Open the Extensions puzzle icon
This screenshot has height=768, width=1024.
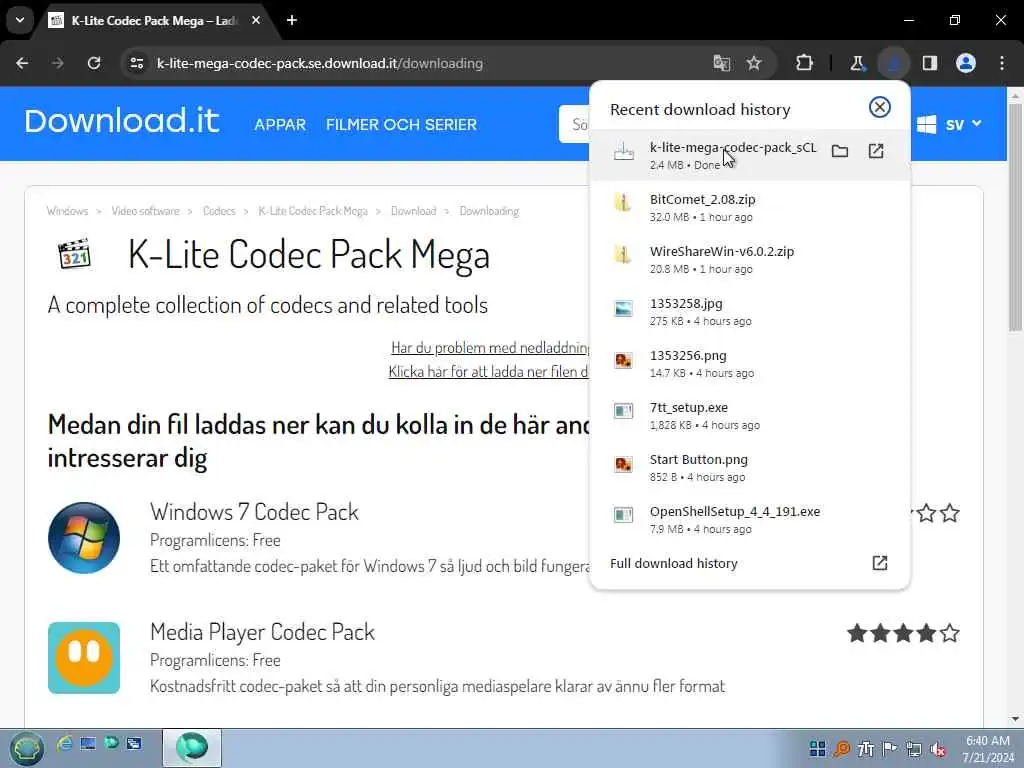(x=805, y=63)
